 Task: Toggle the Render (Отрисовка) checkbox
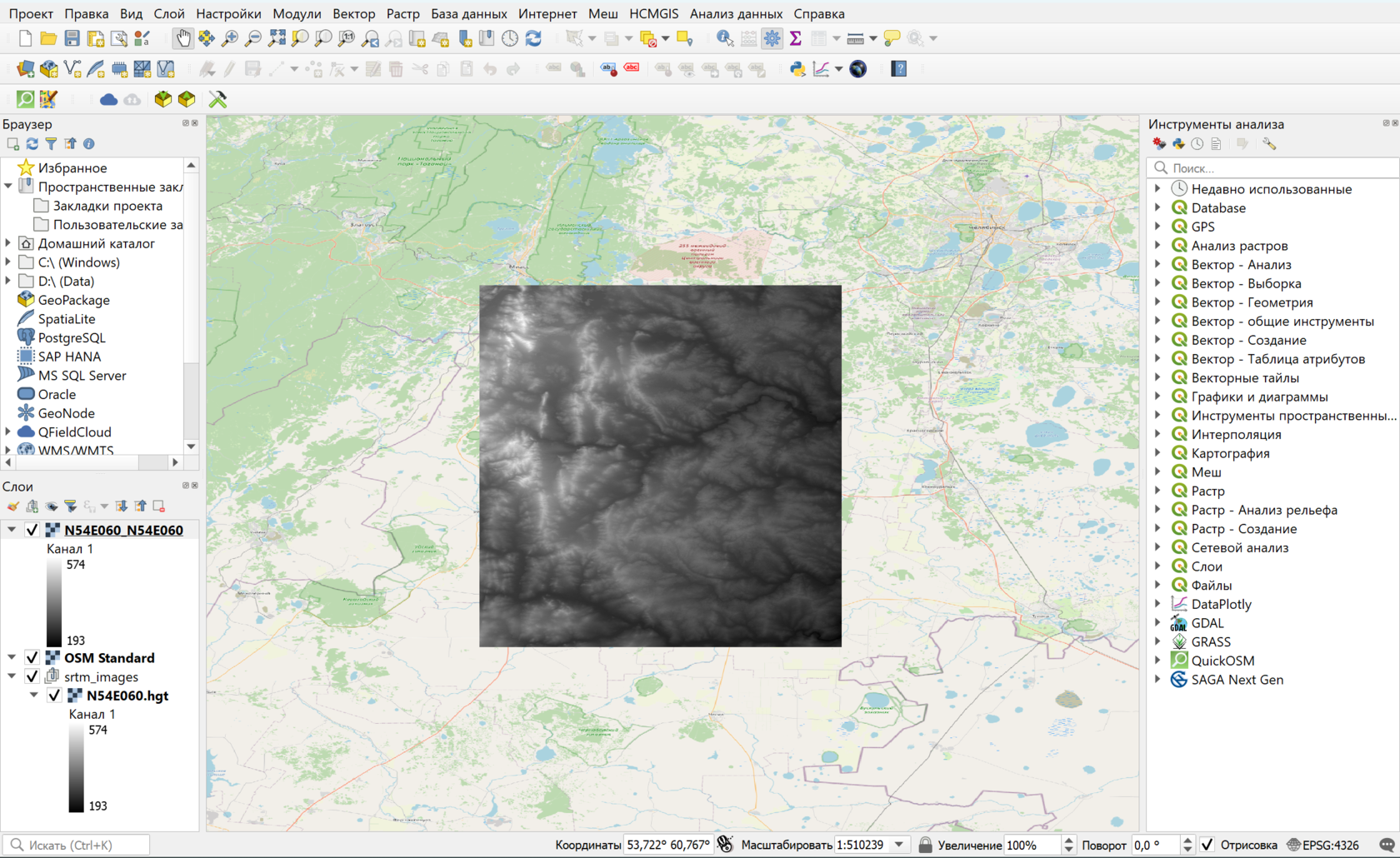(x=1207, y=845)
